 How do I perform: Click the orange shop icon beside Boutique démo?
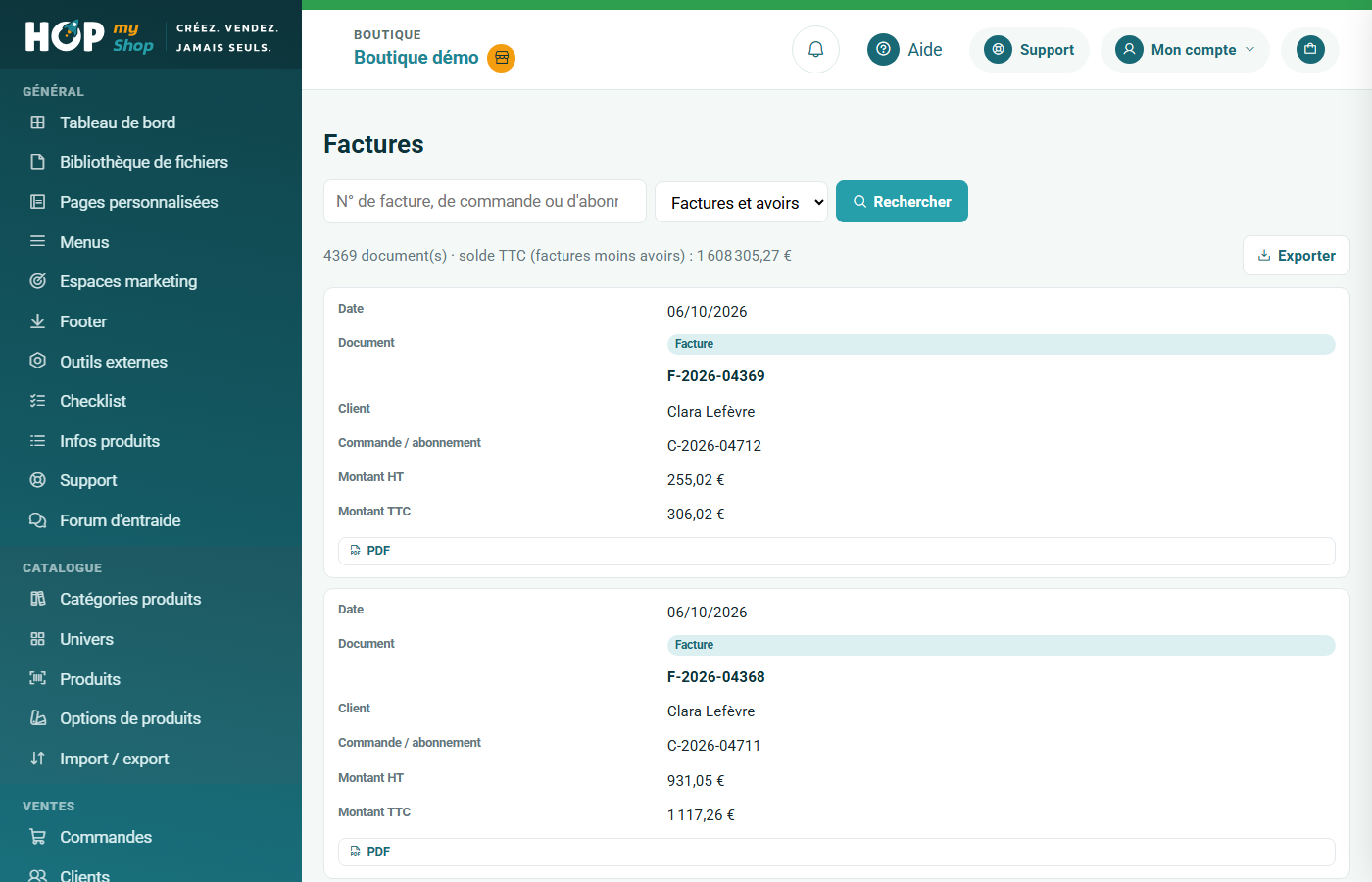[502, 58]
